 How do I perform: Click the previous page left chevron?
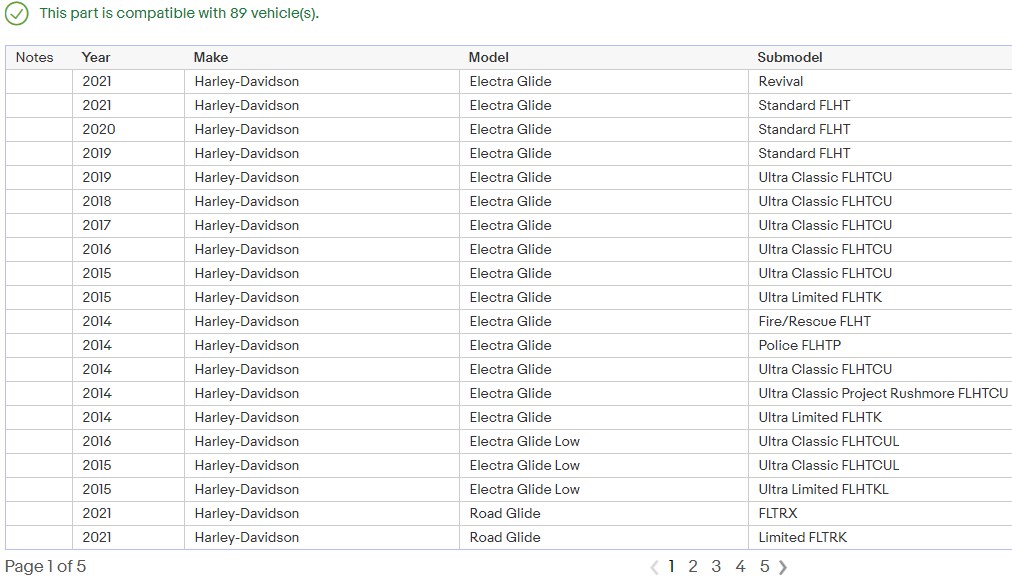coord(654,567)
